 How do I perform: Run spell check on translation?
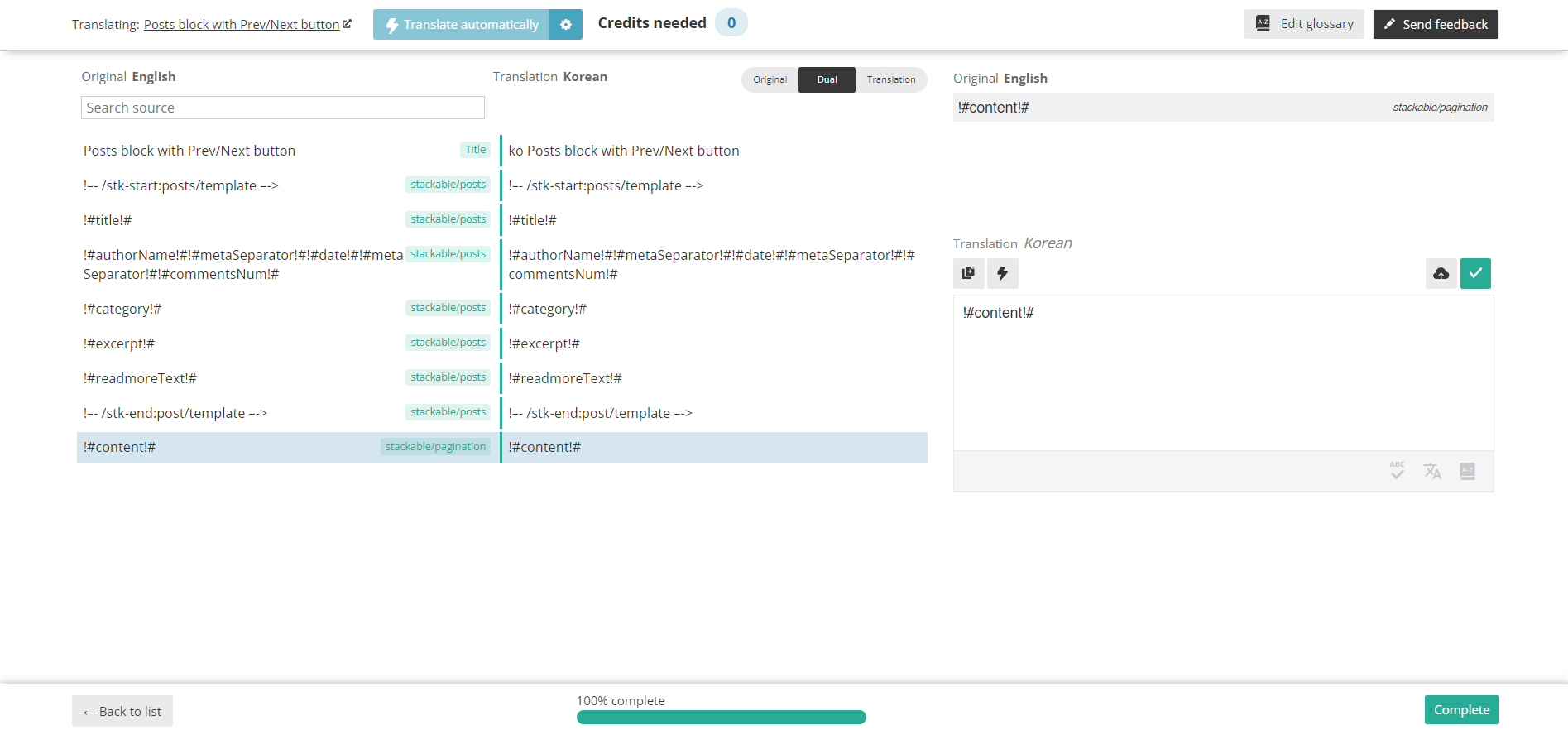[1398, 471]
